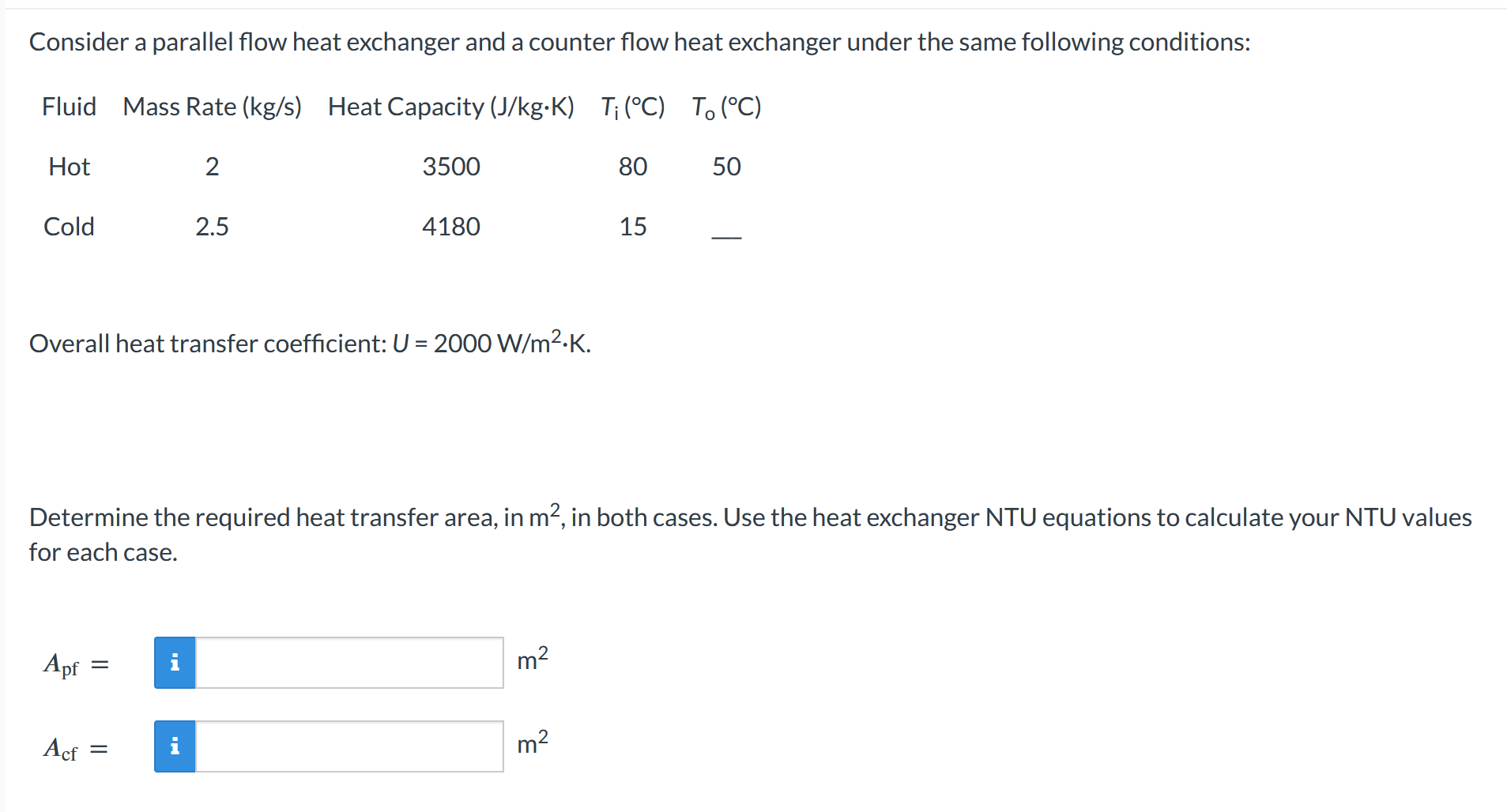Click the value 4180 in the table
The width and height of the screenshot is (1507, 812).
[x=450, y=227]
